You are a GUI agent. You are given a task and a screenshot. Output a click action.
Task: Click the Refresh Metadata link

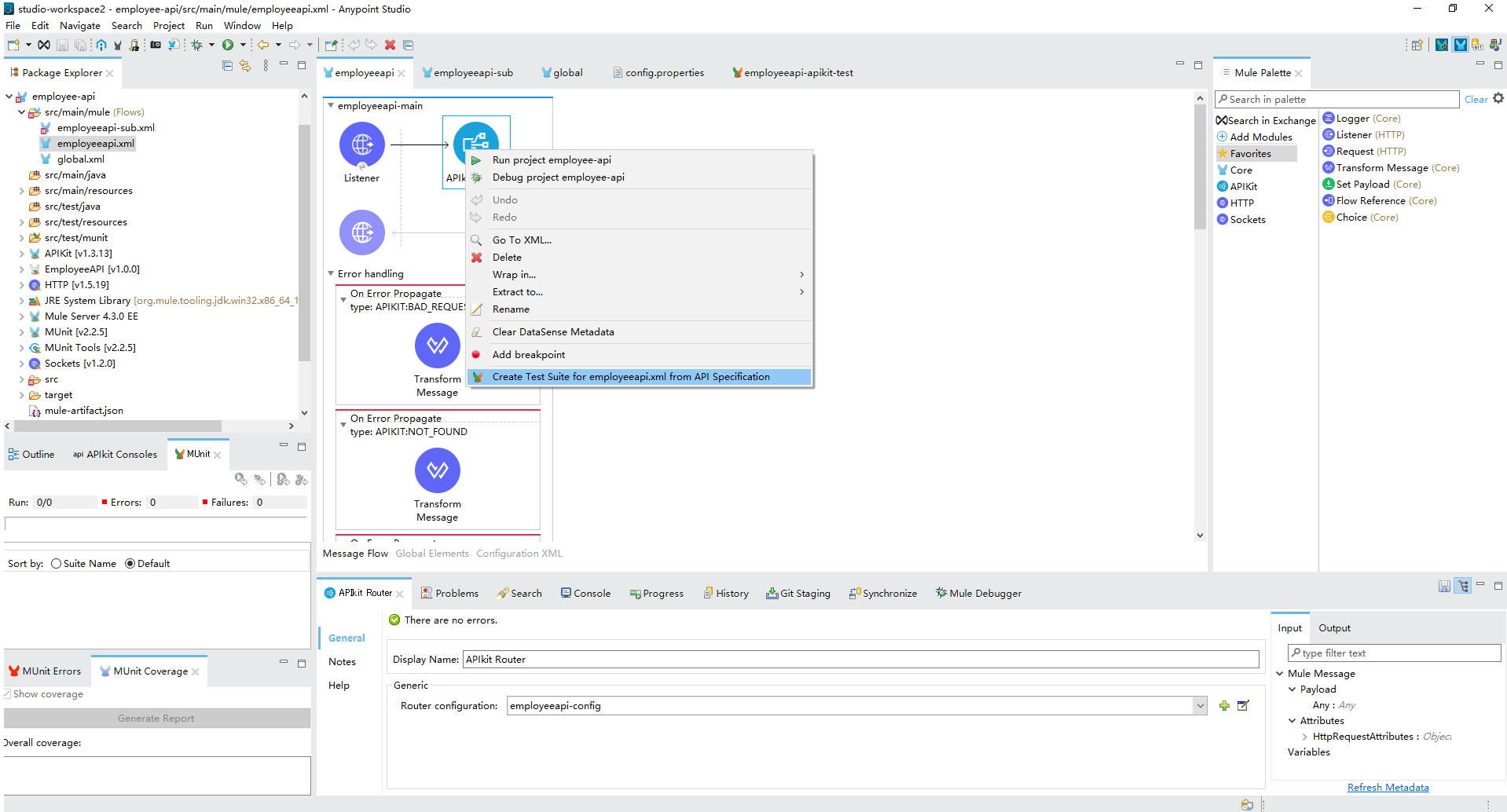click(1388, 788)
